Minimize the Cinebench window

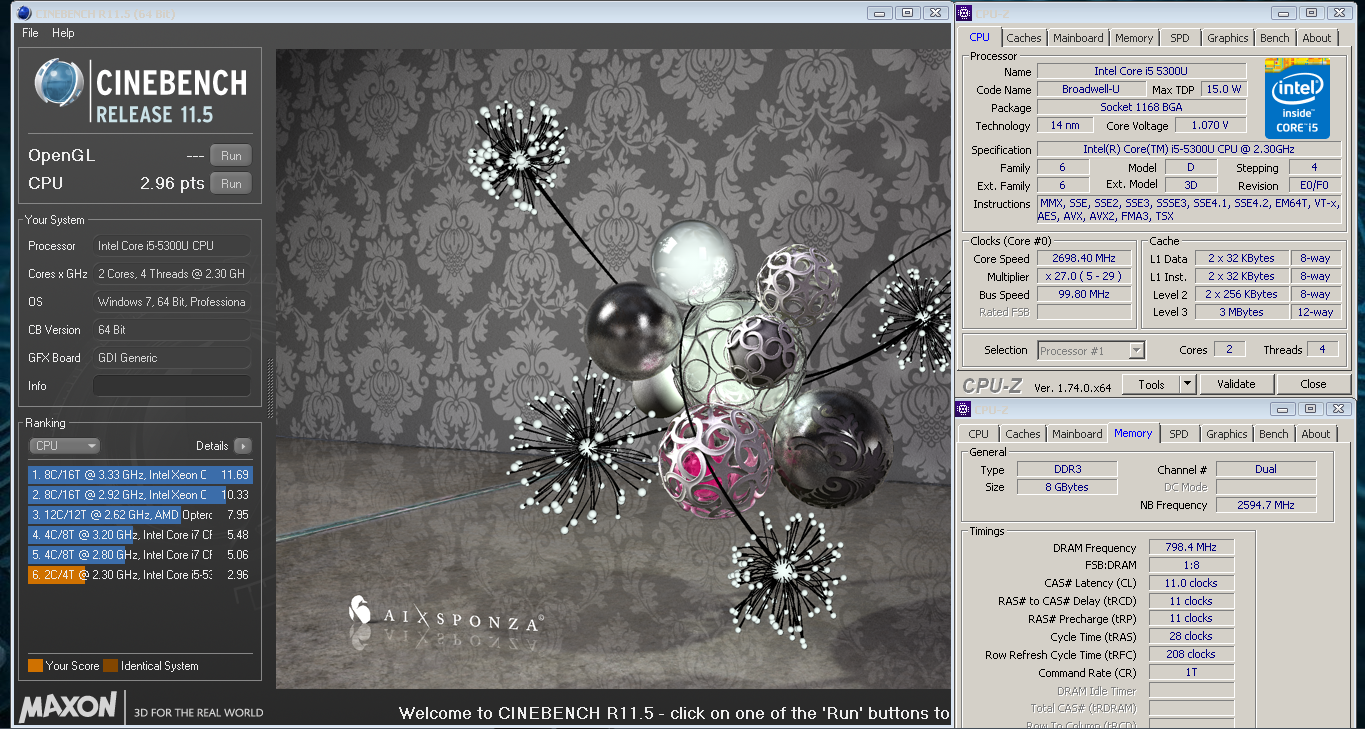tap(879, 13)
